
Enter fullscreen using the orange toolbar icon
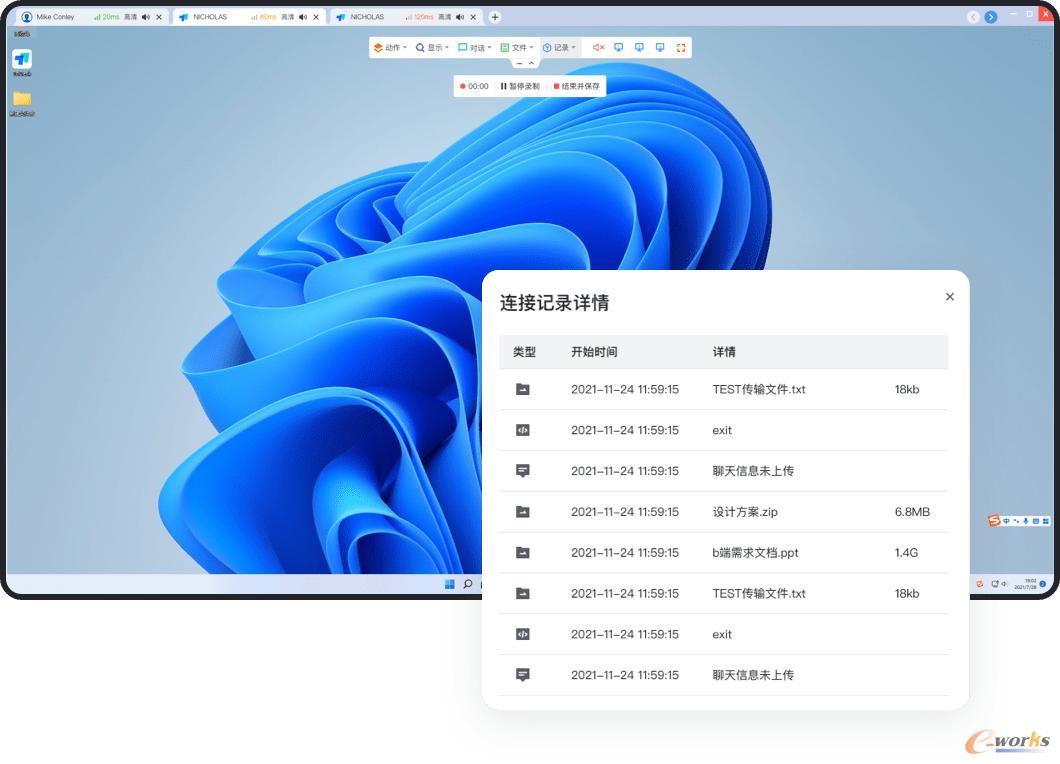[x=681, y=47]
